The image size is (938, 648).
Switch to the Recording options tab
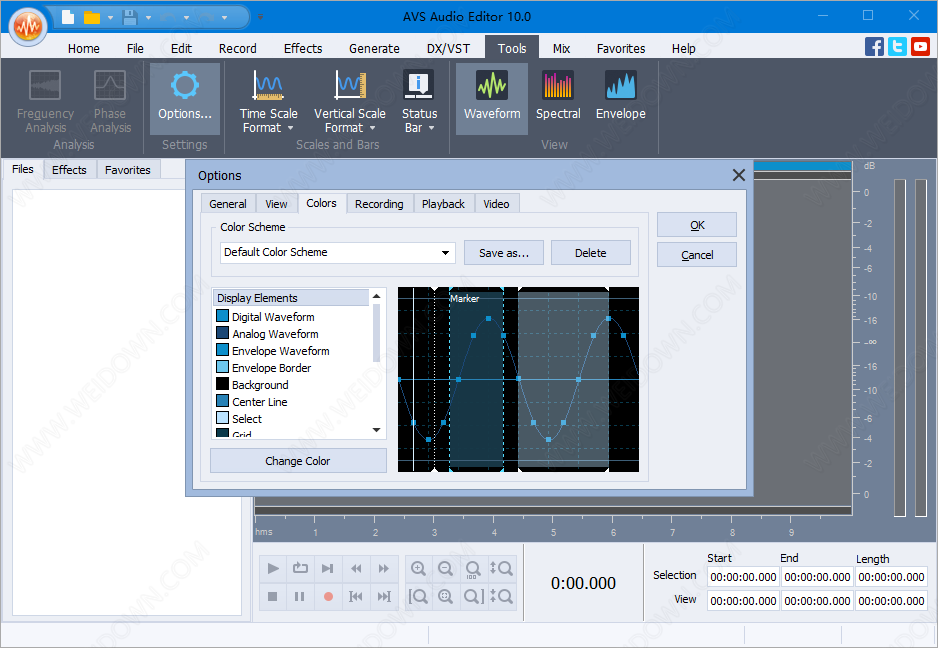click(379, 204)
